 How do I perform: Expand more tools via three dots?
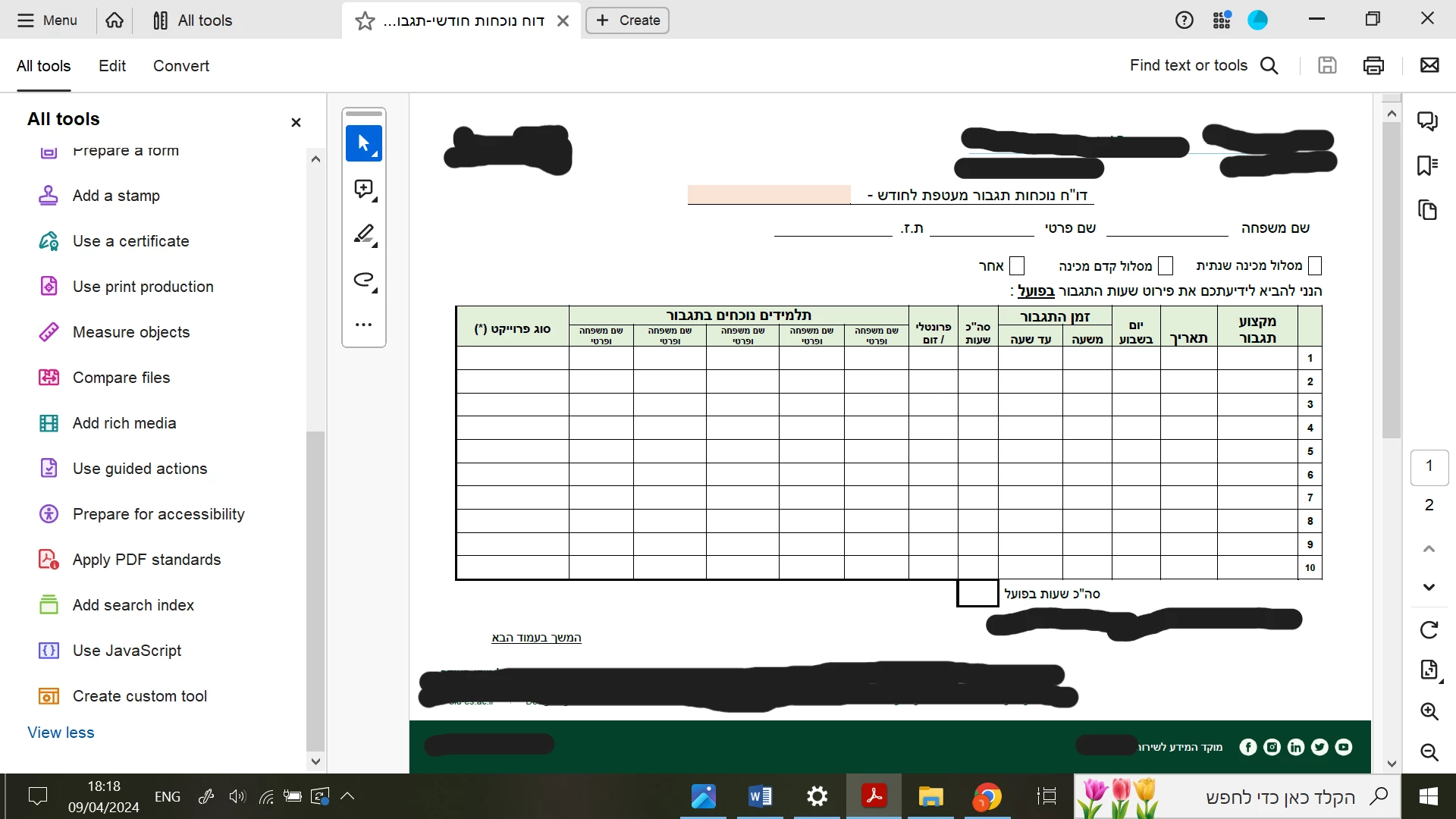(x=364, y=325)
